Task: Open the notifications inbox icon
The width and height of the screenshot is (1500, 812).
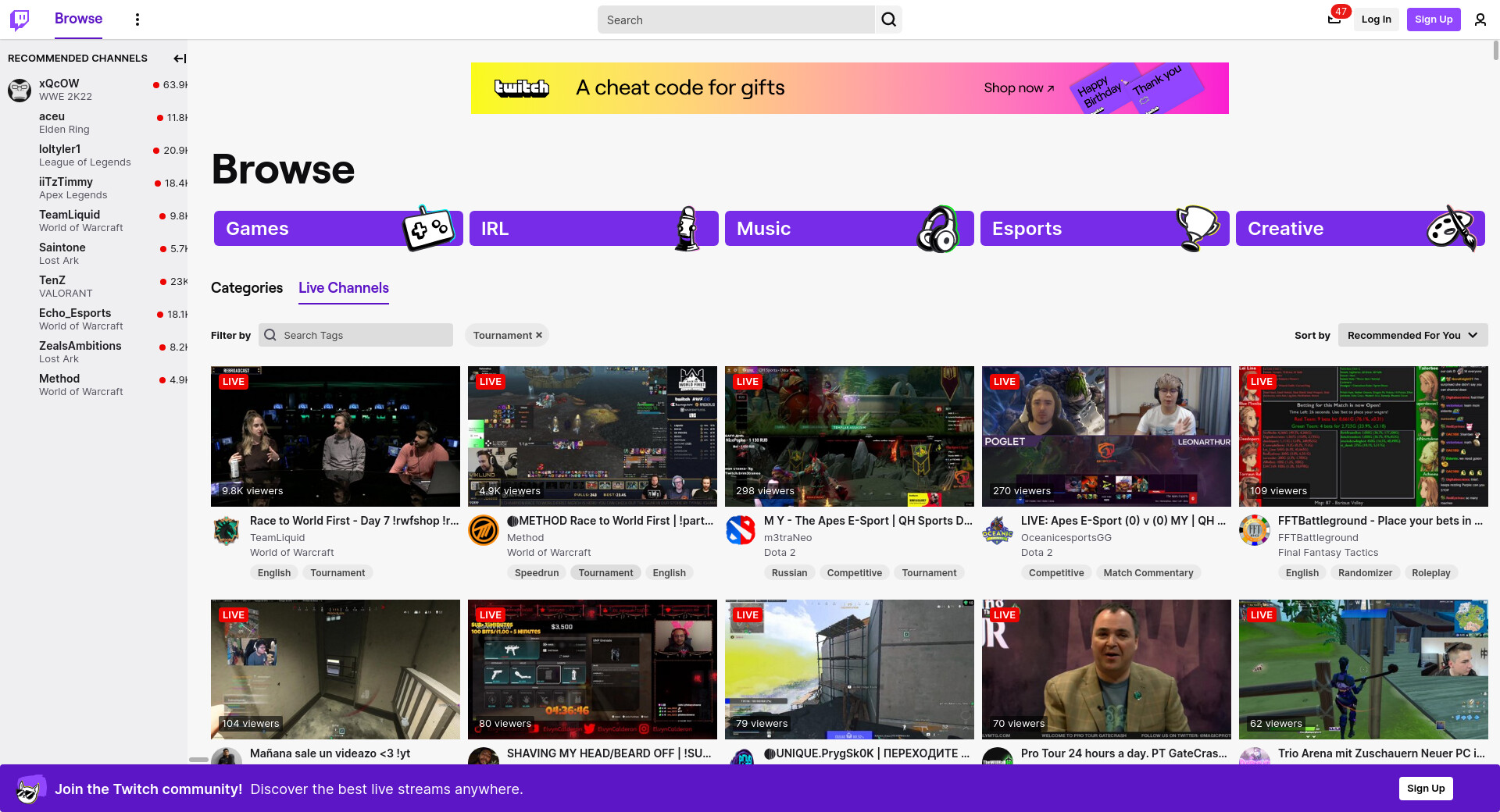Action: click(1334, 20)
